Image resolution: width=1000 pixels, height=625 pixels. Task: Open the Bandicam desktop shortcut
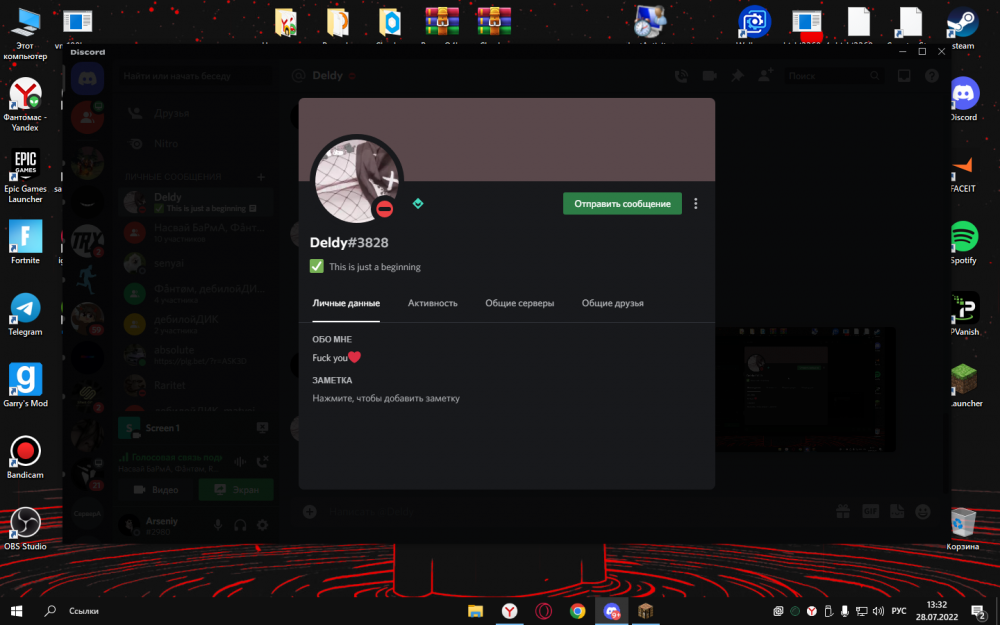(26, 457)
